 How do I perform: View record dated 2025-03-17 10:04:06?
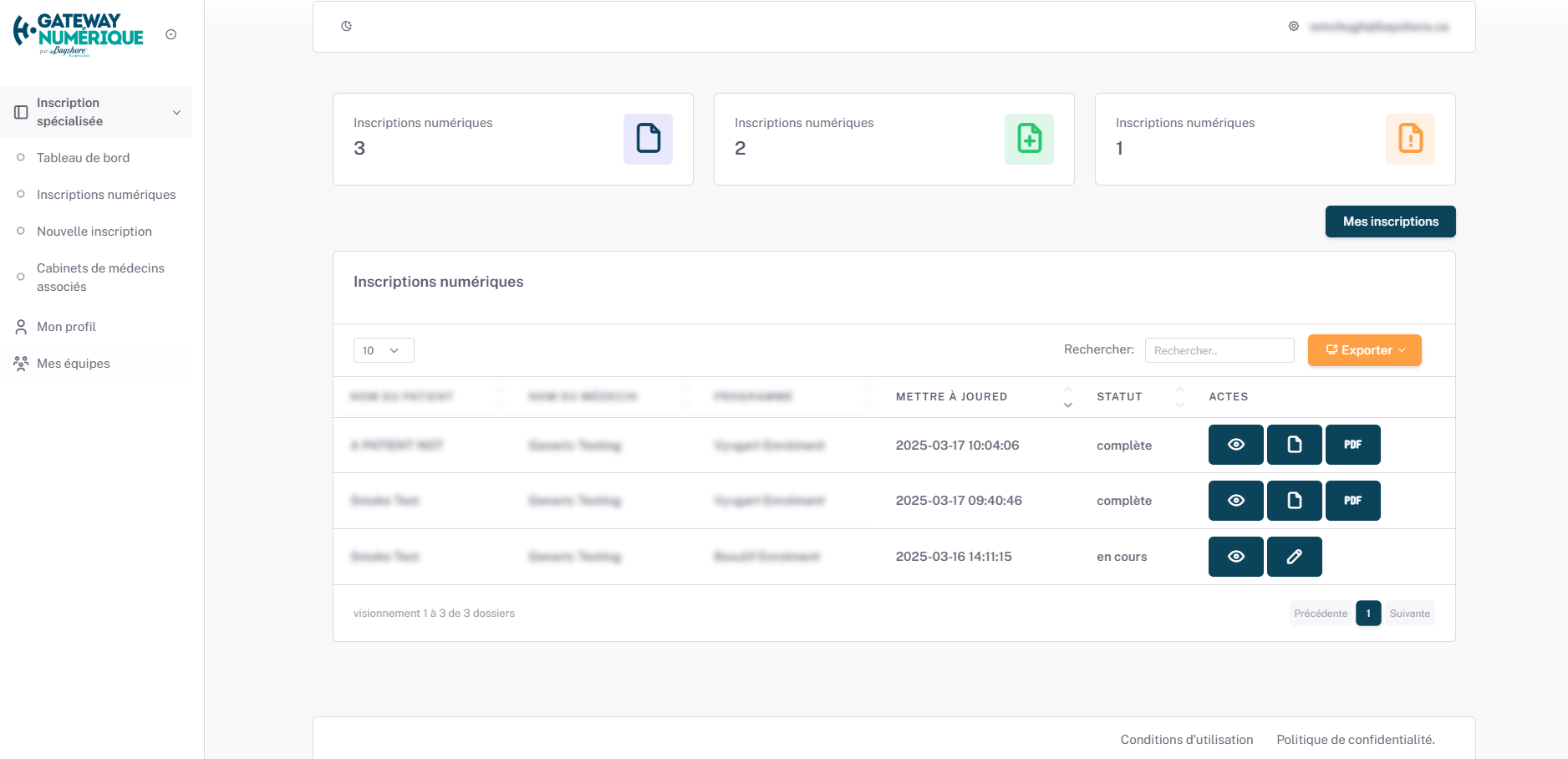1236,445
